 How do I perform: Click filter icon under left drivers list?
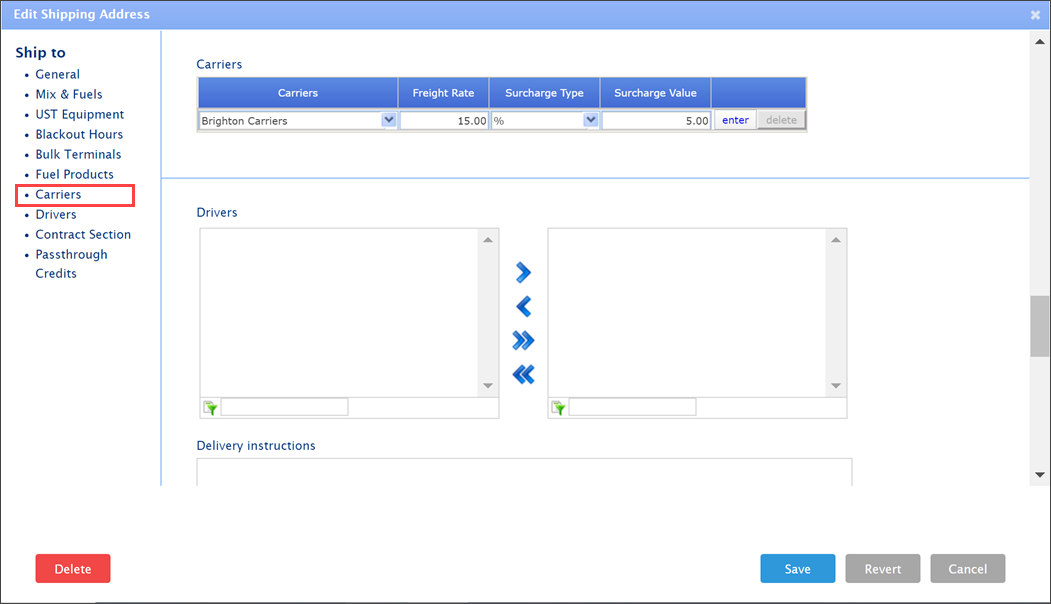(x=210, y=408)
